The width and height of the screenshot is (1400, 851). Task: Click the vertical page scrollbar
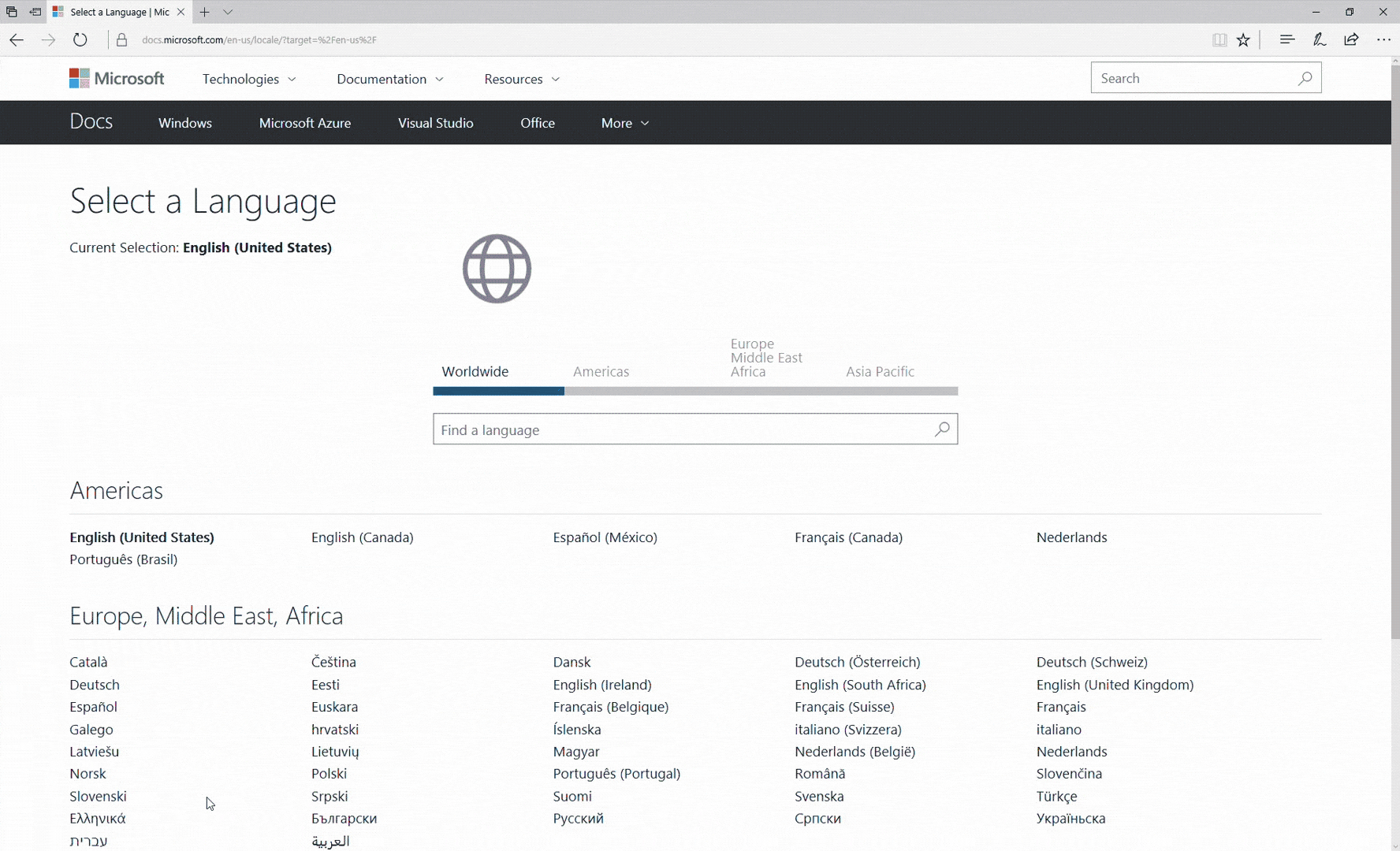tap(1395, 351)
